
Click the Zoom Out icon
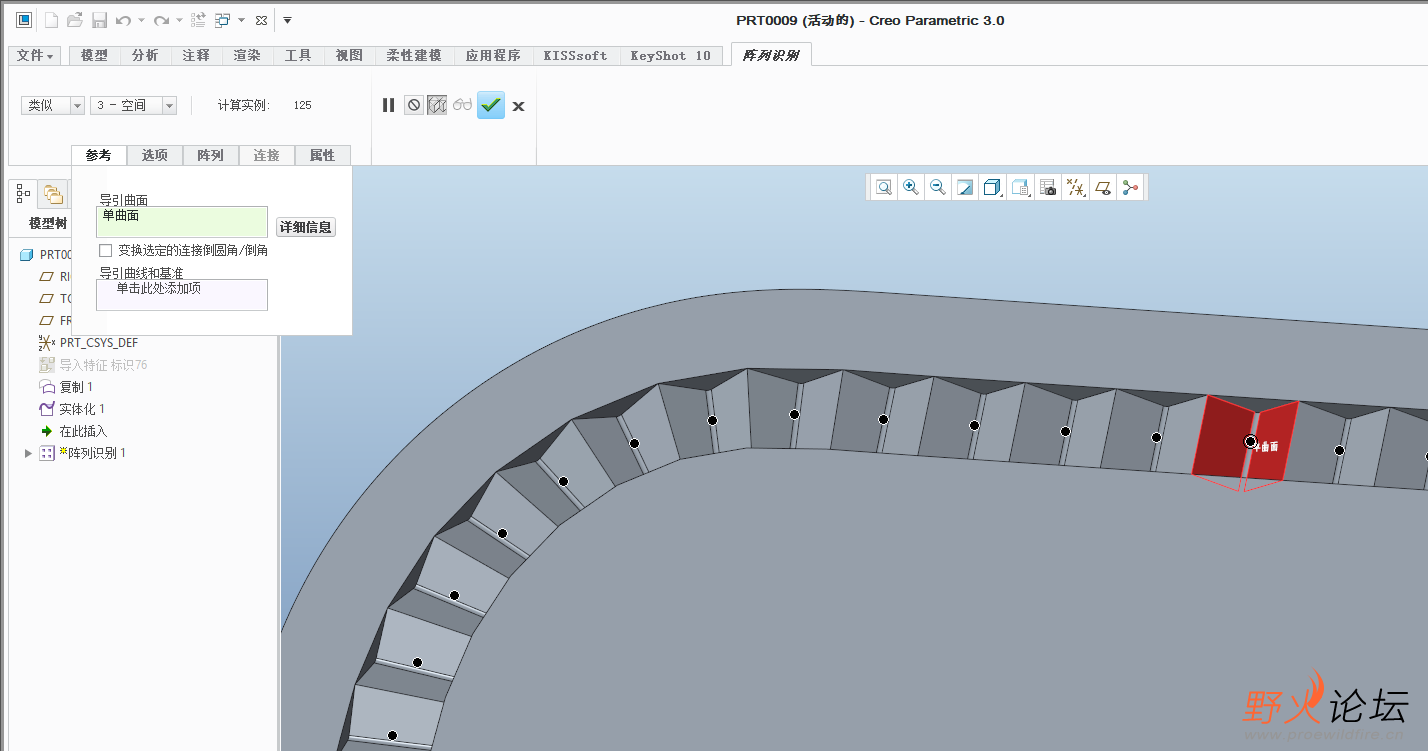click(x=938, y=187)
